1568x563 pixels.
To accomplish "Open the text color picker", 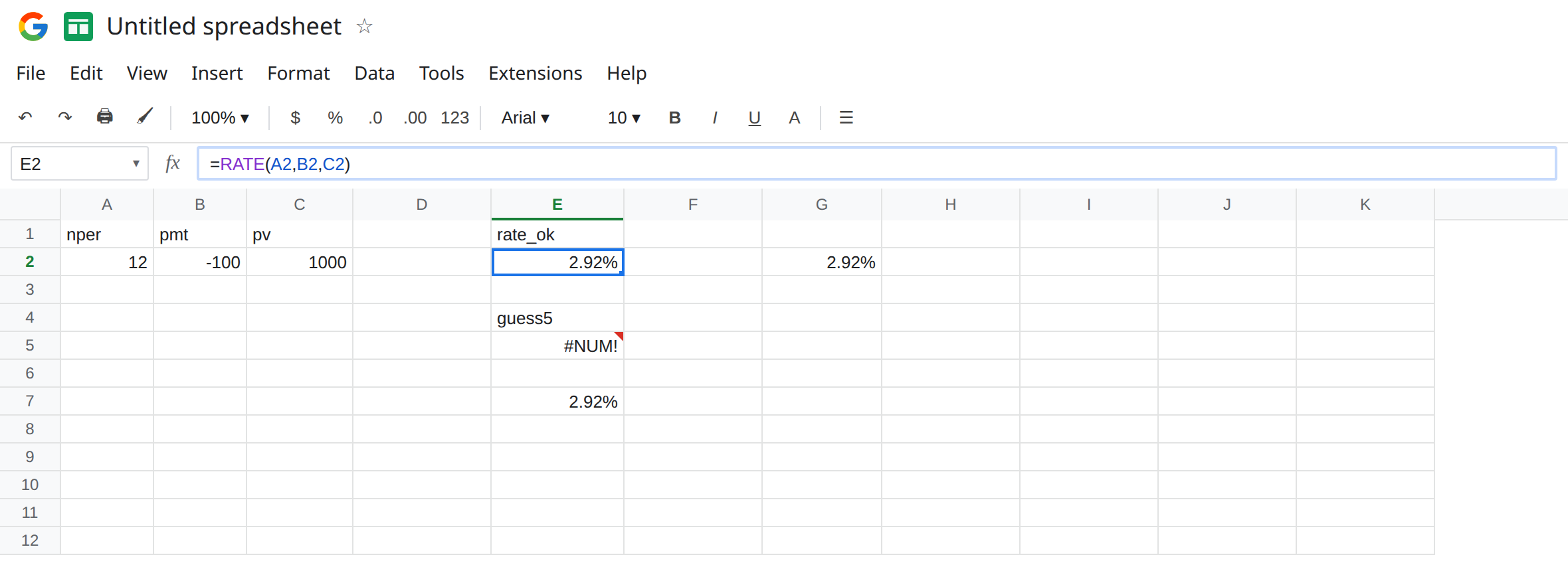I will pos(794,118).
